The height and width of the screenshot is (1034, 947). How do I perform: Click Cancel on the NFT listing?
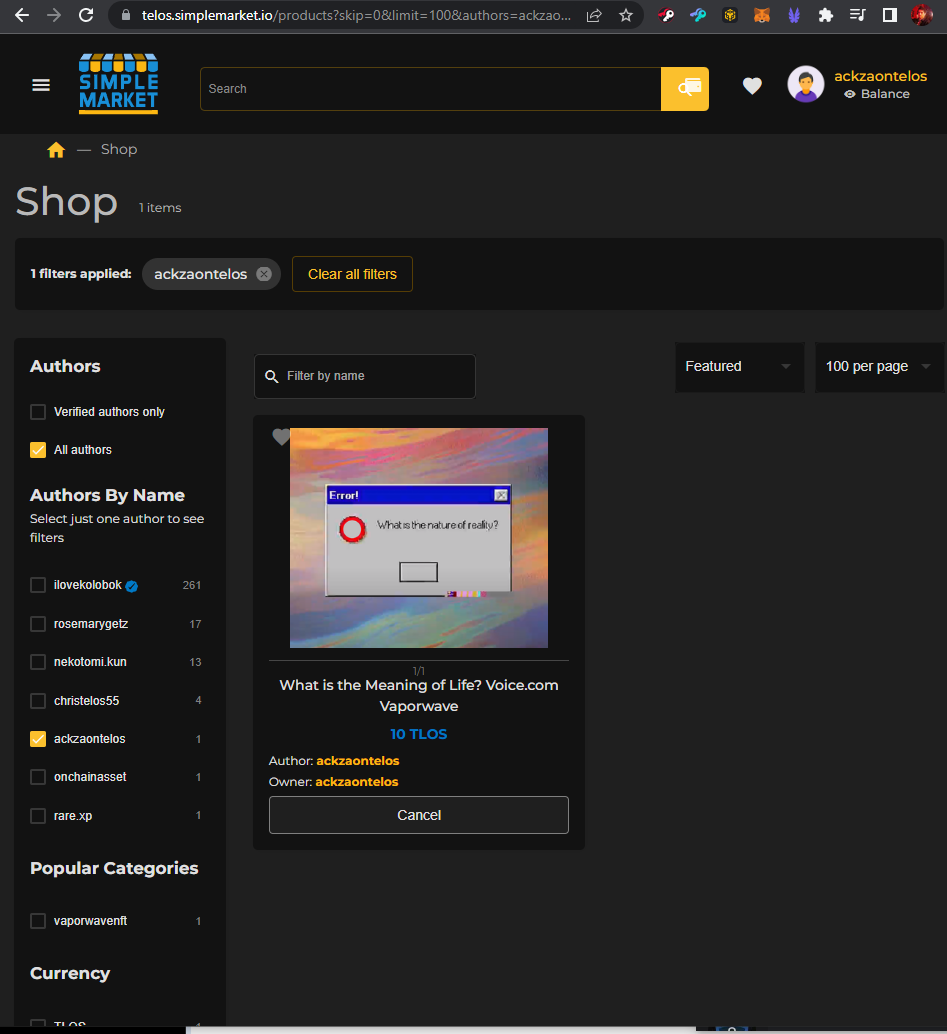(x=419, y=815)
